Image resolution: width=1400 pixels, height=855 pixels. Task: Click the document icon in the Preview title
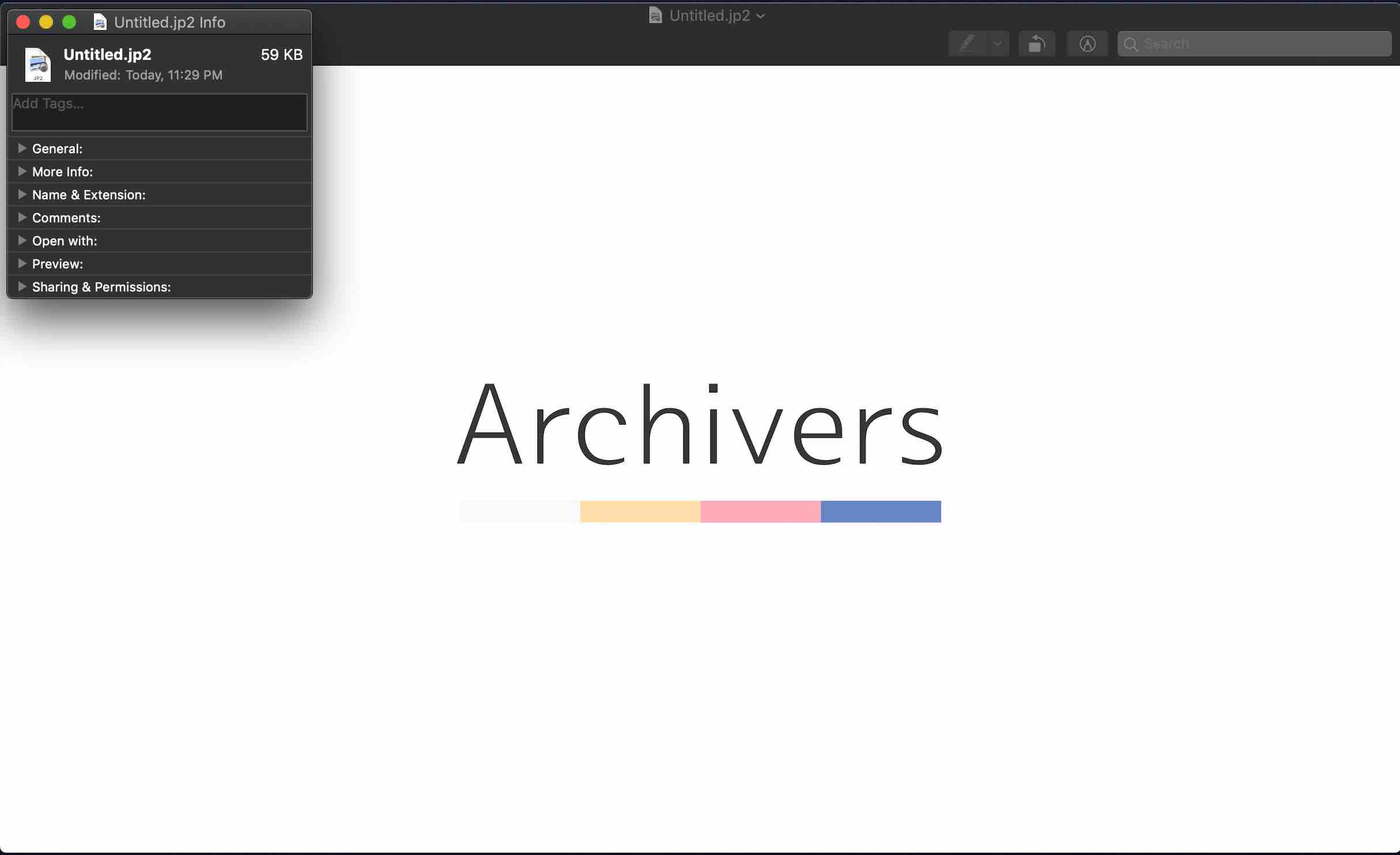(655, 15)
